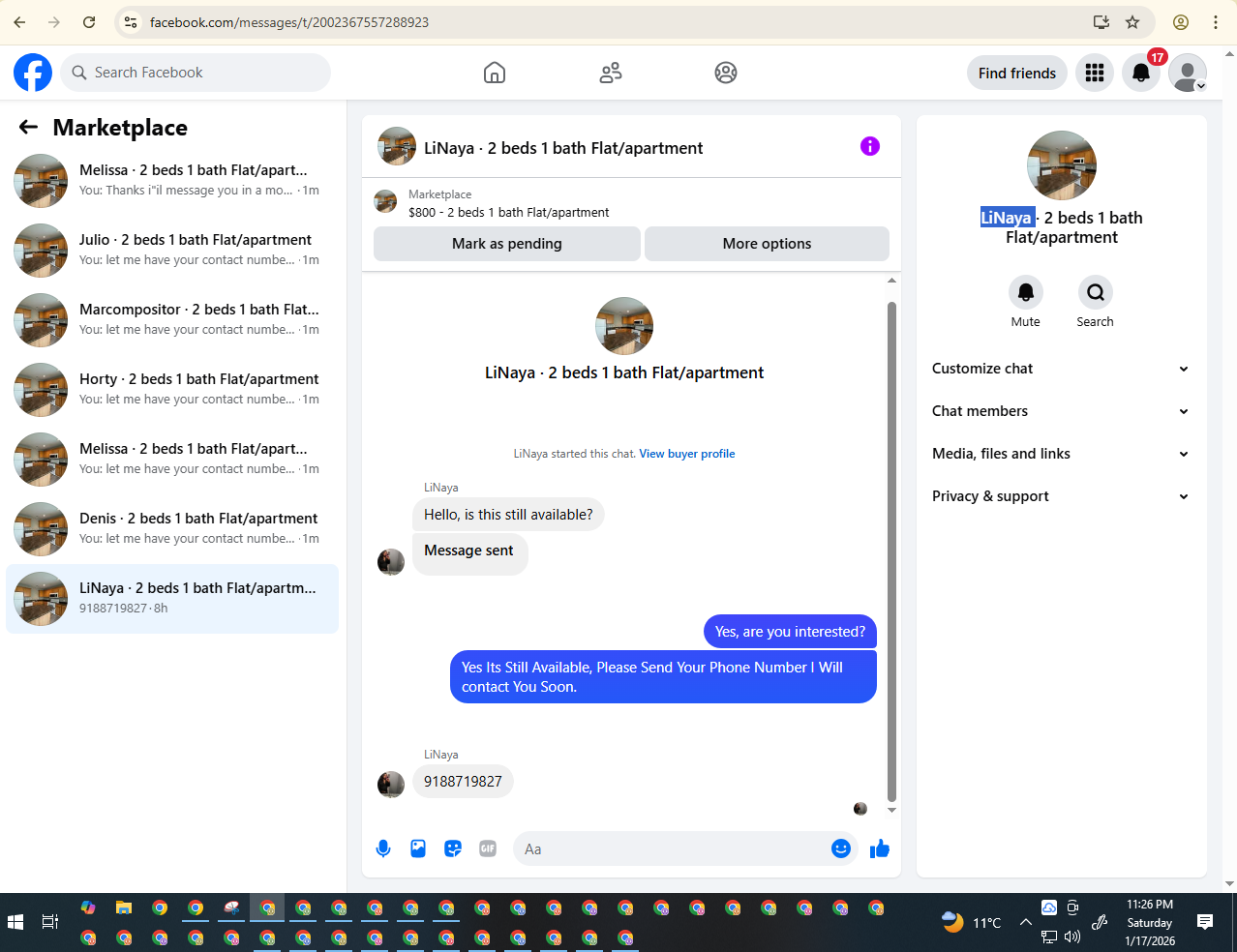Viewport: 1237px width, 952px height.
Task: Click More options button
Action: 767,244
